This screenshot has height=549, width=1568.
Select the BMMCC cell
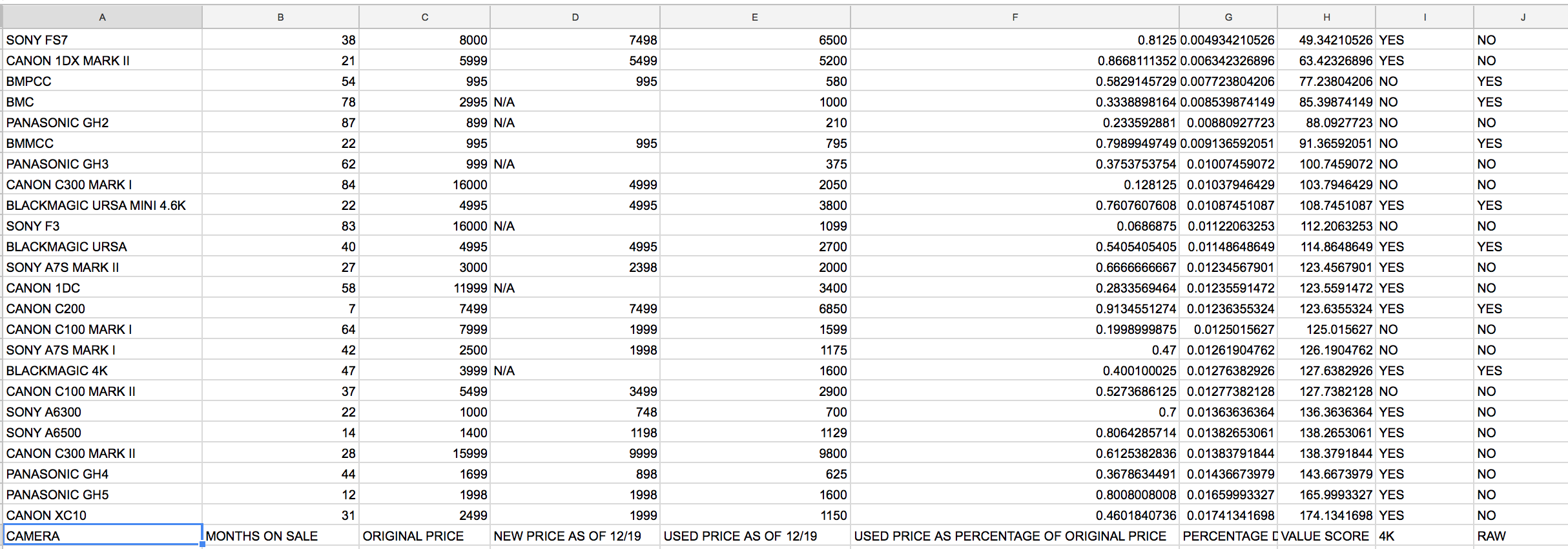102,143
